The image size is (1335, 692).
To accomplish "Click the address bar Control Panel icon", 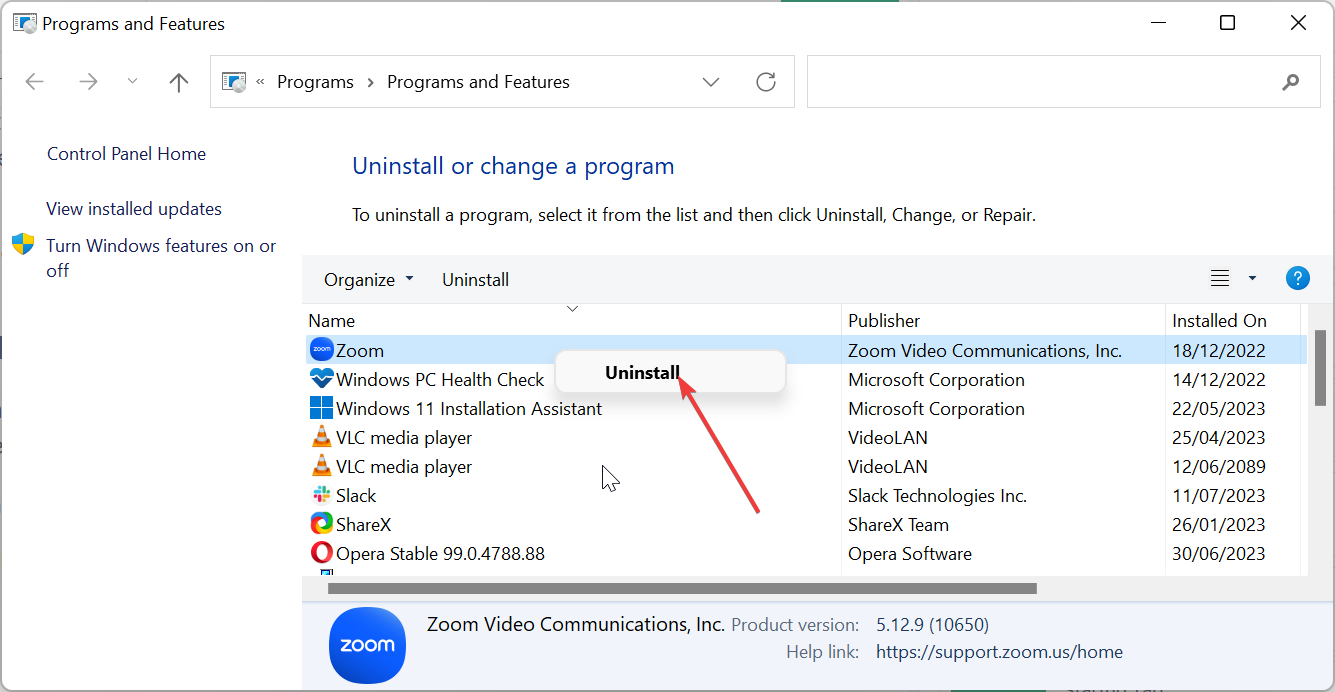I will [234, 82].
